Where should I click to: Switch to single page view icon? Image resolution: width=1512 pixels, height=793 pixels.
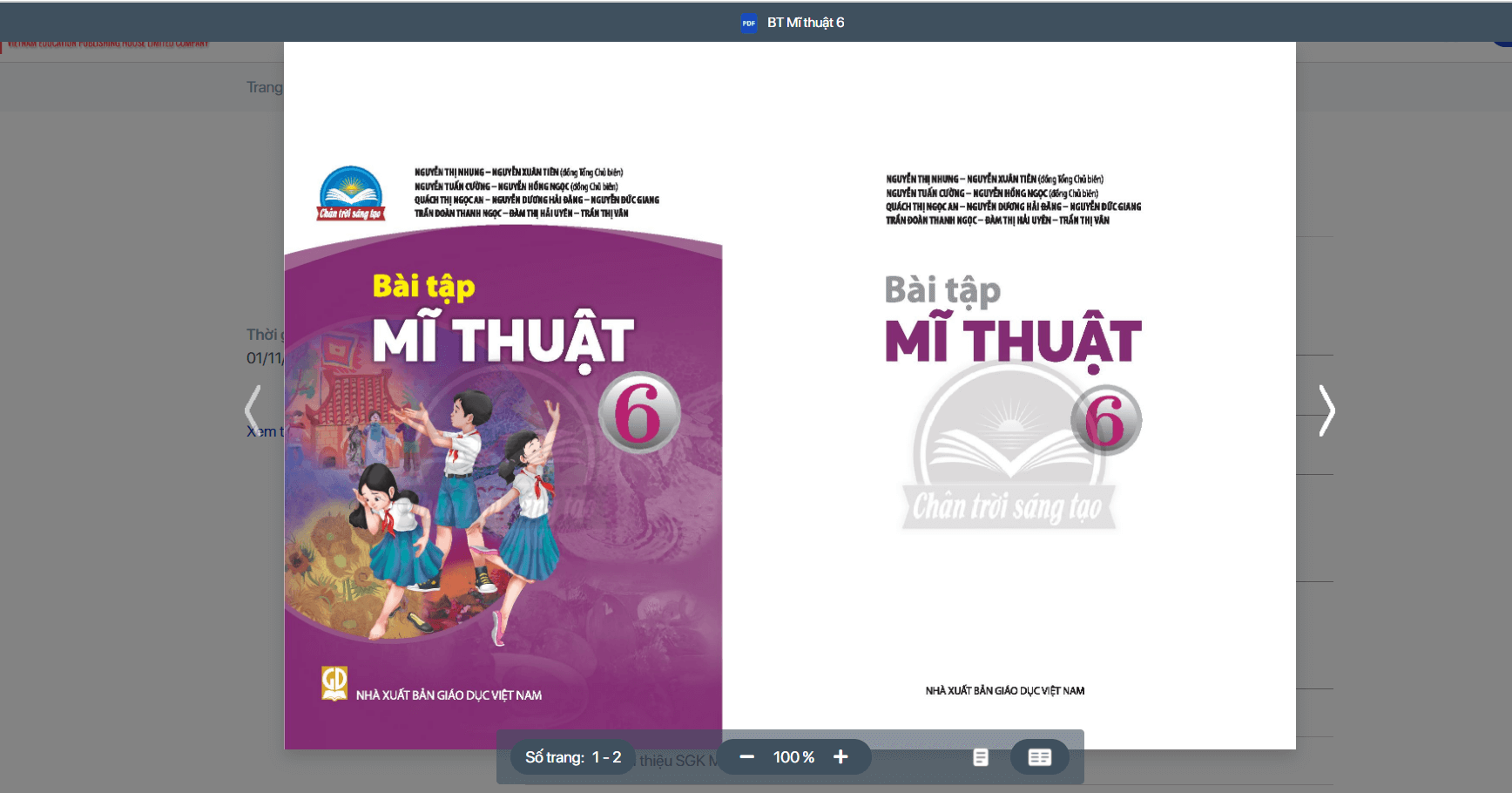click(x=981, y=757)
